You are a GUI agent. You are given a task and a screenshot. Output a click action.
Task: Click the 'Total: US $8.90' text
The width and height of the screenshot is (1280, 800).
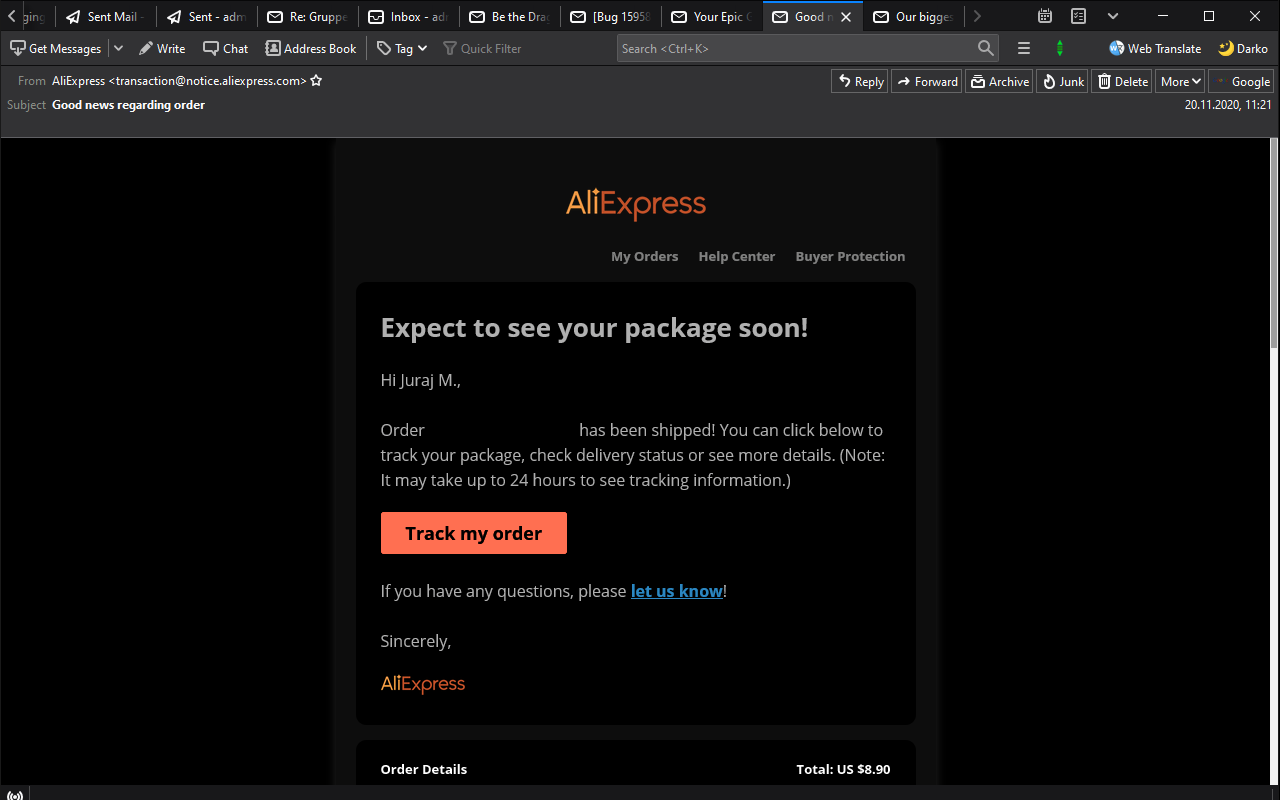(843, 769)
